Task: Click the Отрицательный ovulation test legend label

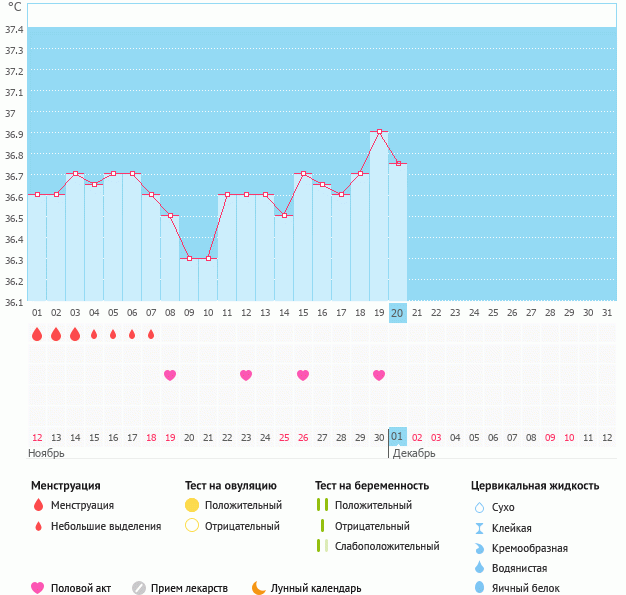Action: coord(242,526)
